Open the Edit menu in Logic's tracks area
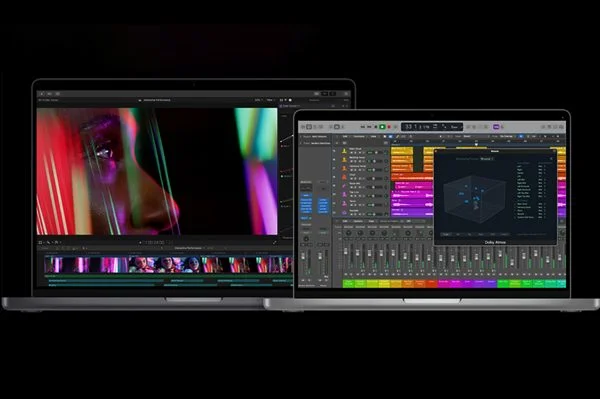Image resolution: width=600 pixels, height=399 pixels. 345,137
